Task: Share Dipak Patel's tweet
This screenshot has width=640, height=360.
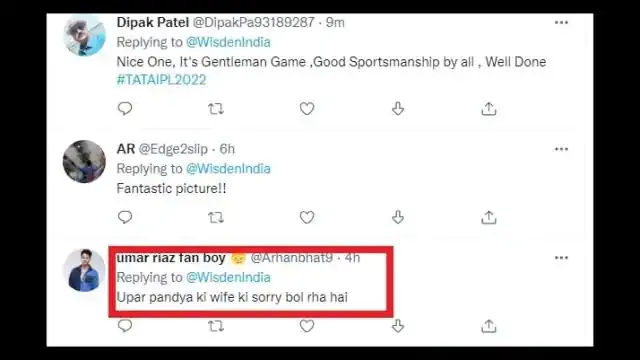Action: [x=489, y=109]
